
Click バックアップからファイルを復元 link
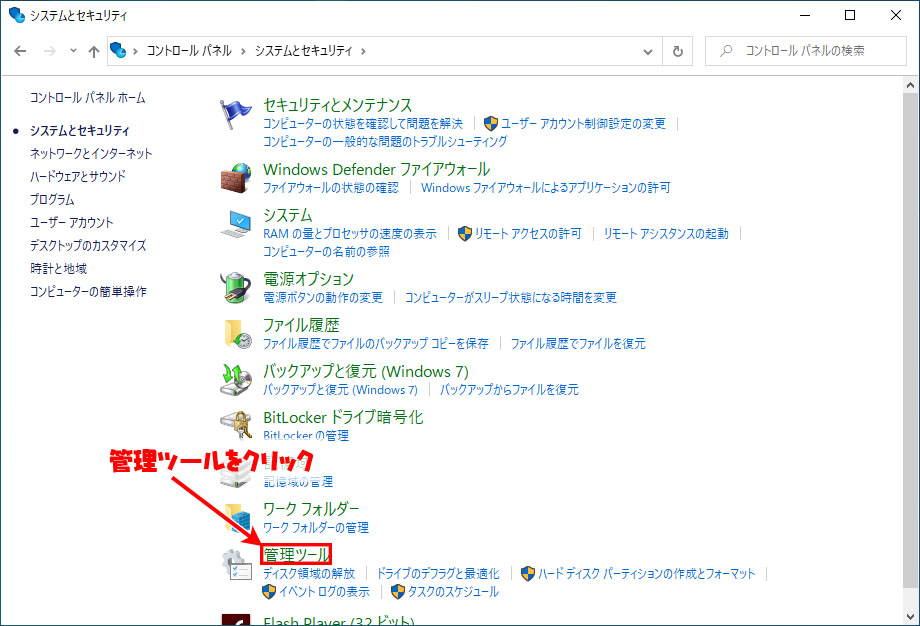click(x=509, y=389)
